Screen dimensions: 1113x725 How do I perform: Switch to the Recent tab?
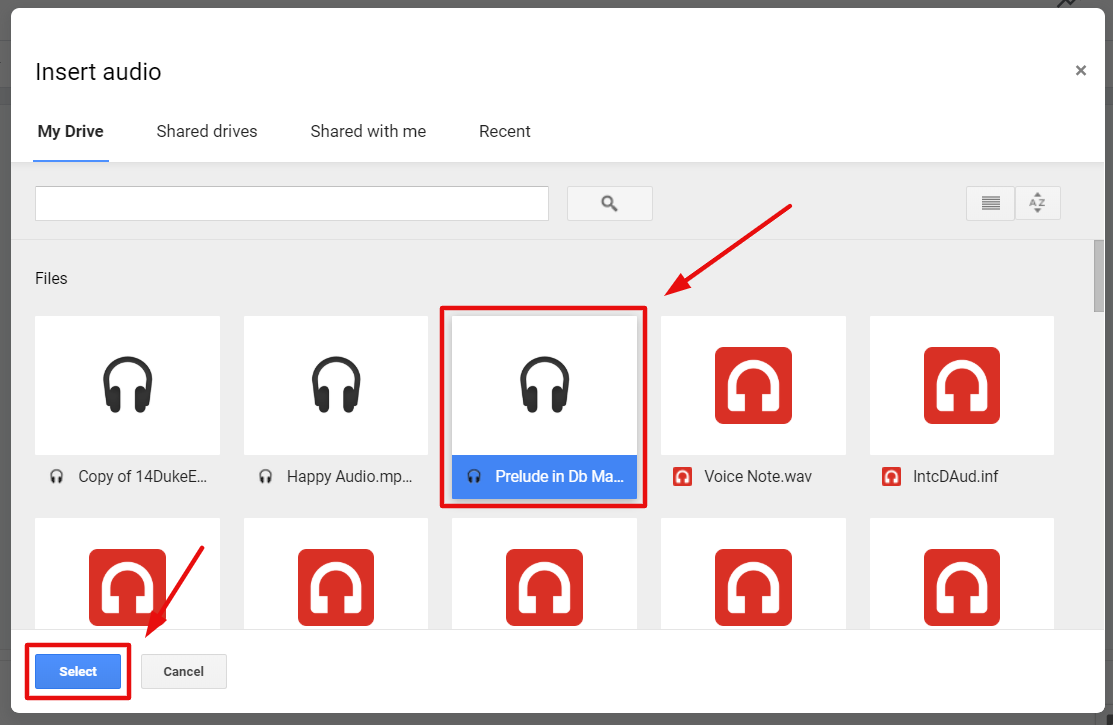[x=504, y=131]
